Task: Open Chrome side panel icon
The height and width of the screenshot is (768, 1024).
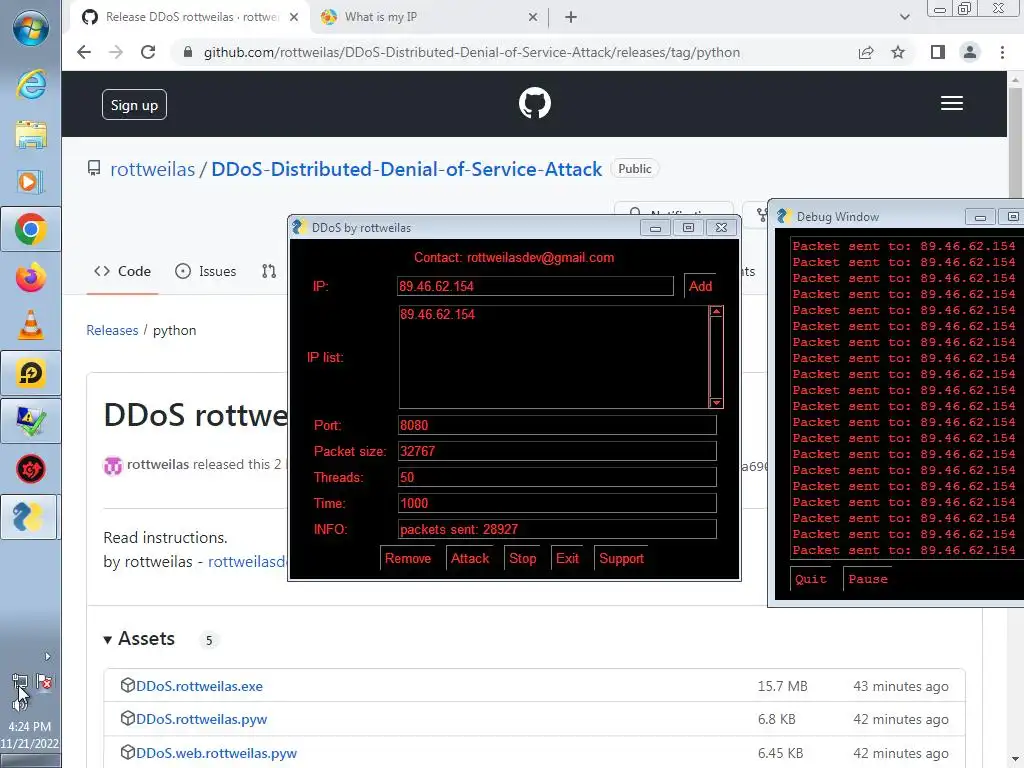Action: coord(938,52)
